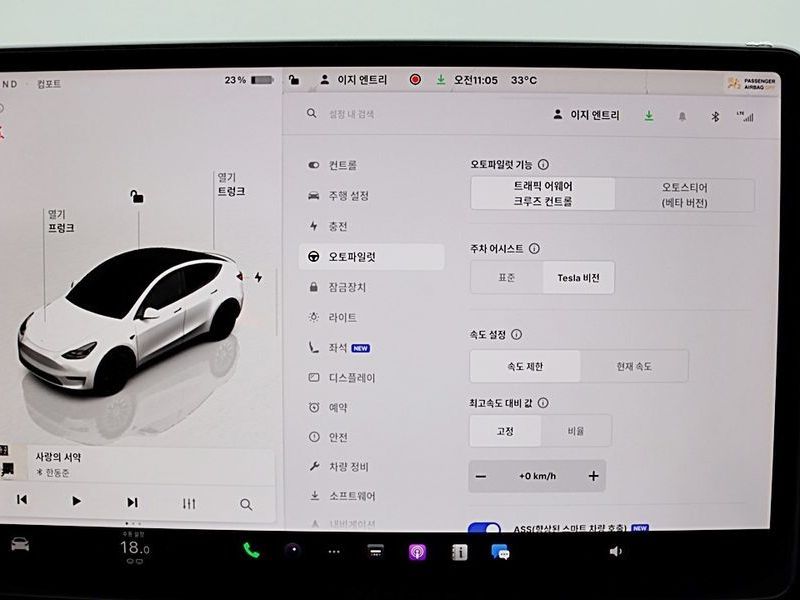800x600 pixels.
Task: Tap the passenger airbag indicator
Action: click(752, 83)
